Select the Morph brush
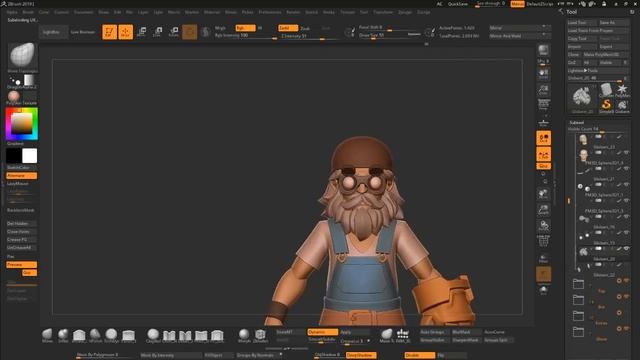Screen dimensions: 640x360 (244, 336)
